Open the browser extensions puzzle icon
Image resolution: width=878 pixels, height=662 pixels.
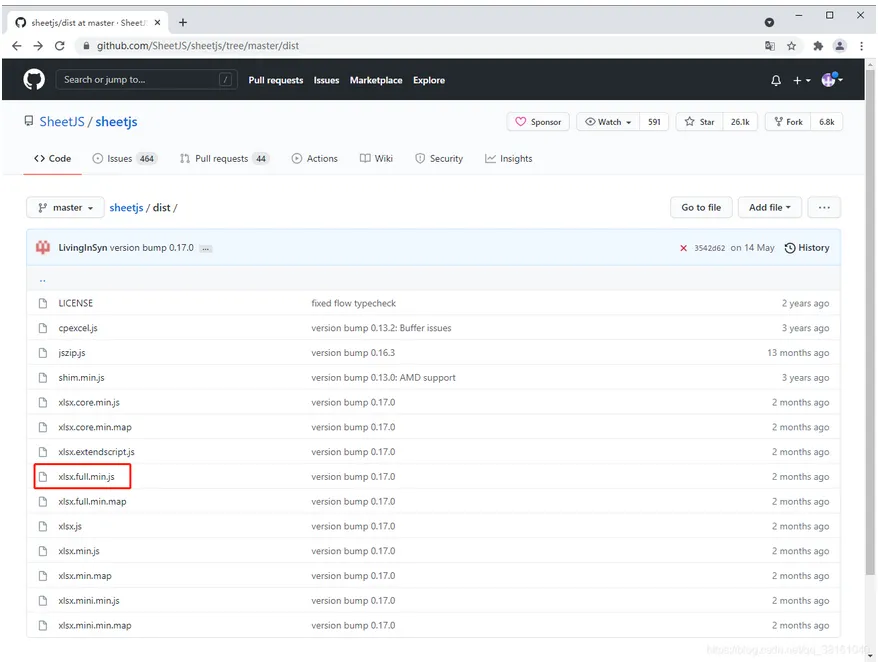tap(818, 46)
